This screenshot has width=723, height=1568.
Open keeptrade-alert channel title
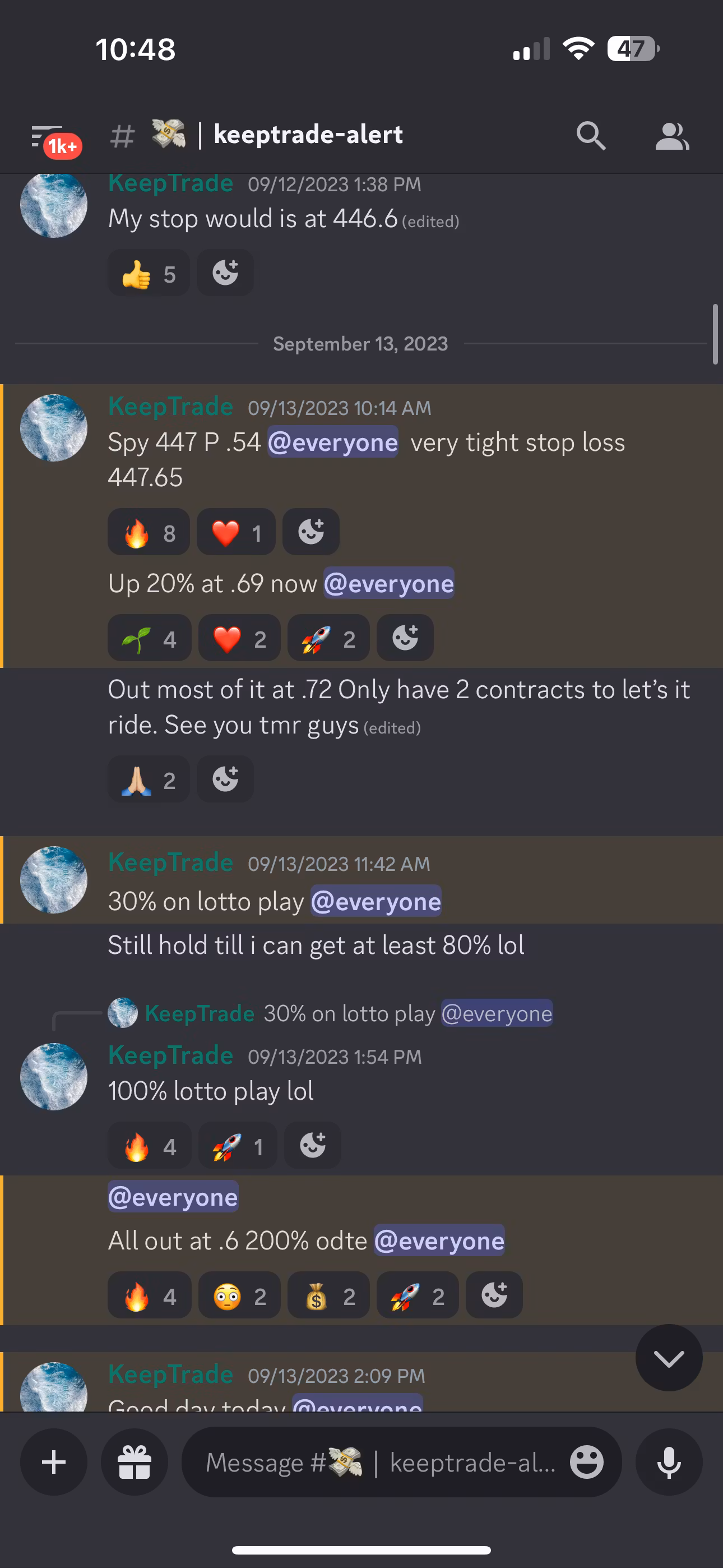(308, 135)
